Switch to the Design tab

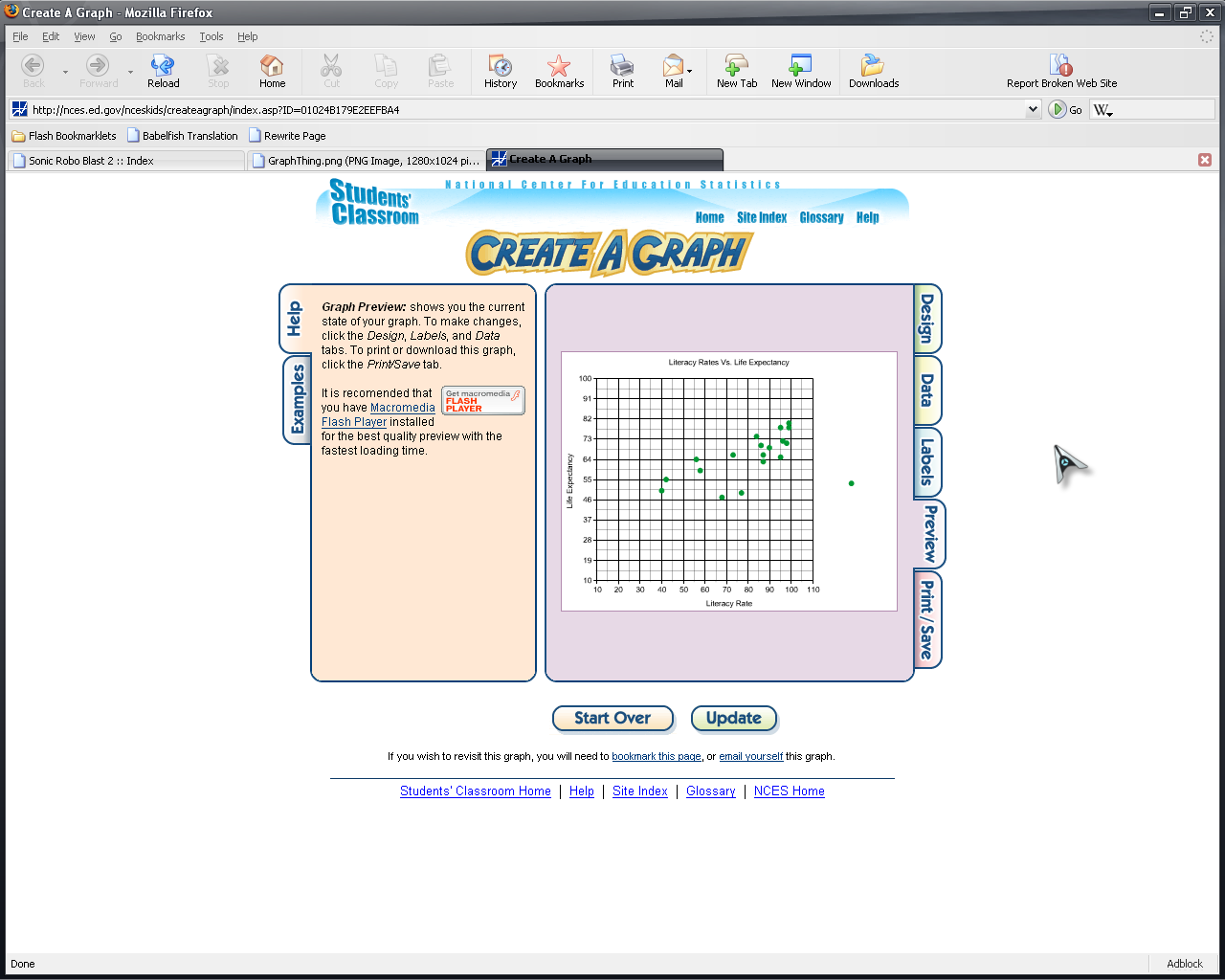click(x=927, y=319)
